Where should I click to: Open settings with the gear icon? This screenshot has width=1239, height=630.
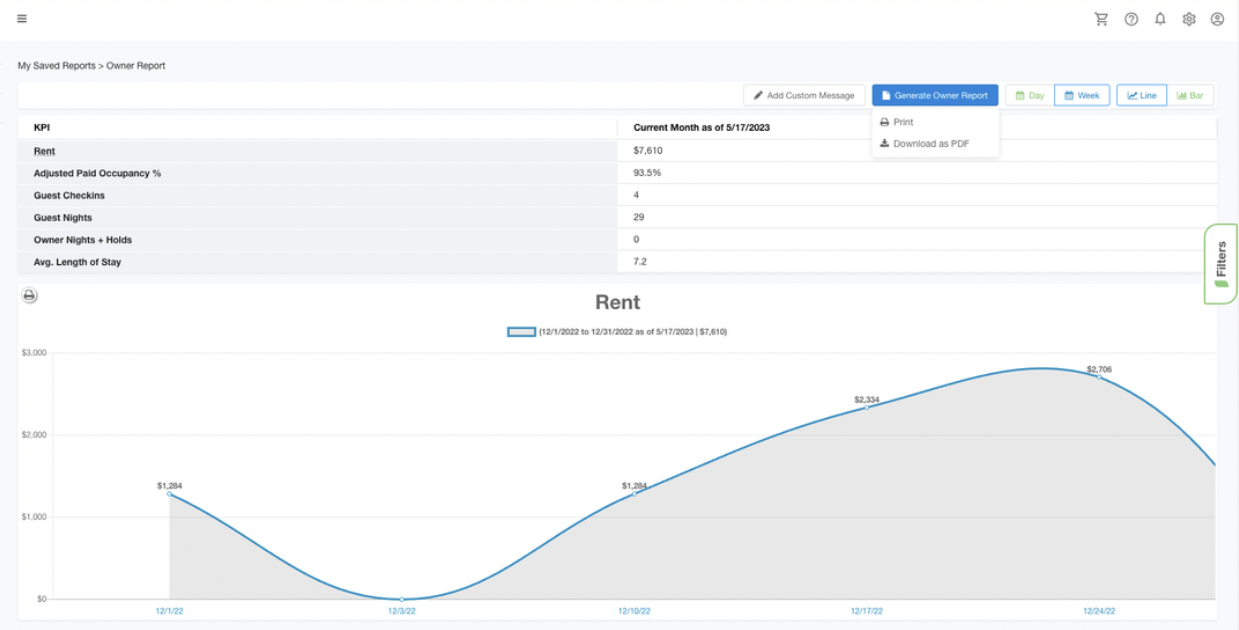(1189, 19)
